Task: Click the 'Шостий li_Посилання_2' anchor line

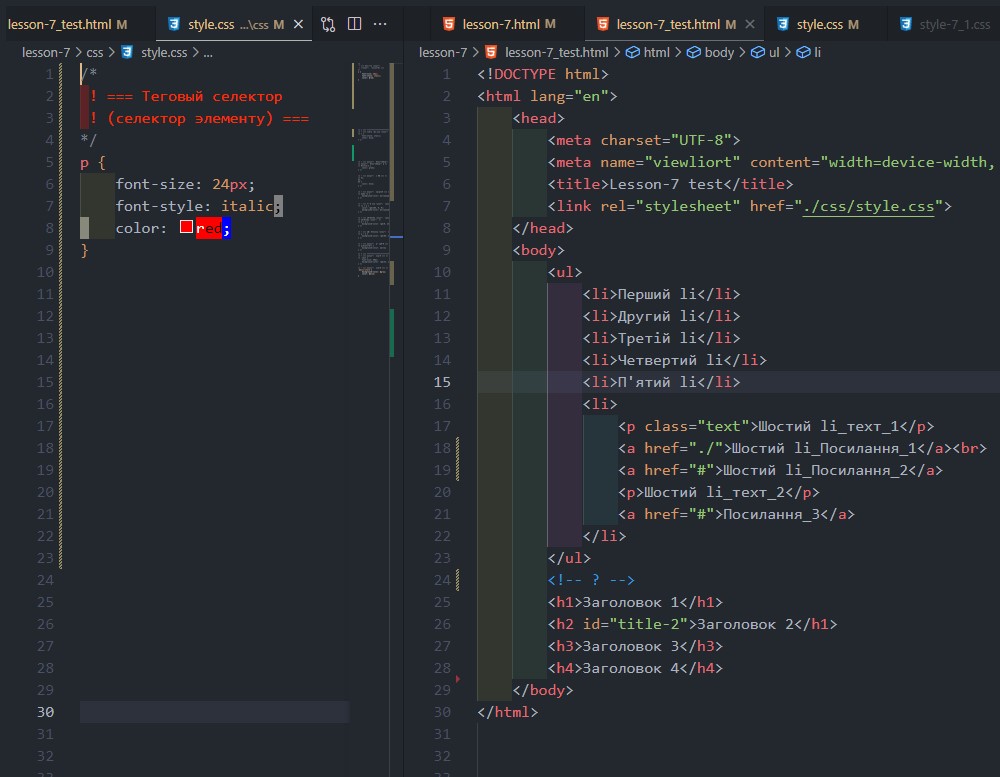Action: (781, 470)
